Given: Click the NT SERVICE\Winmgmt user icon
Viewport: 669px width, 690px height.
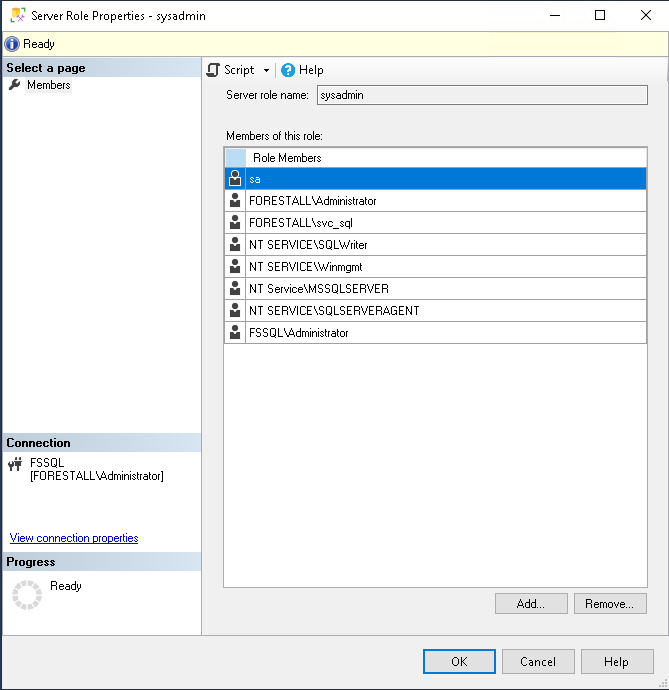Looking at the screenshot, I should (235, 267).
